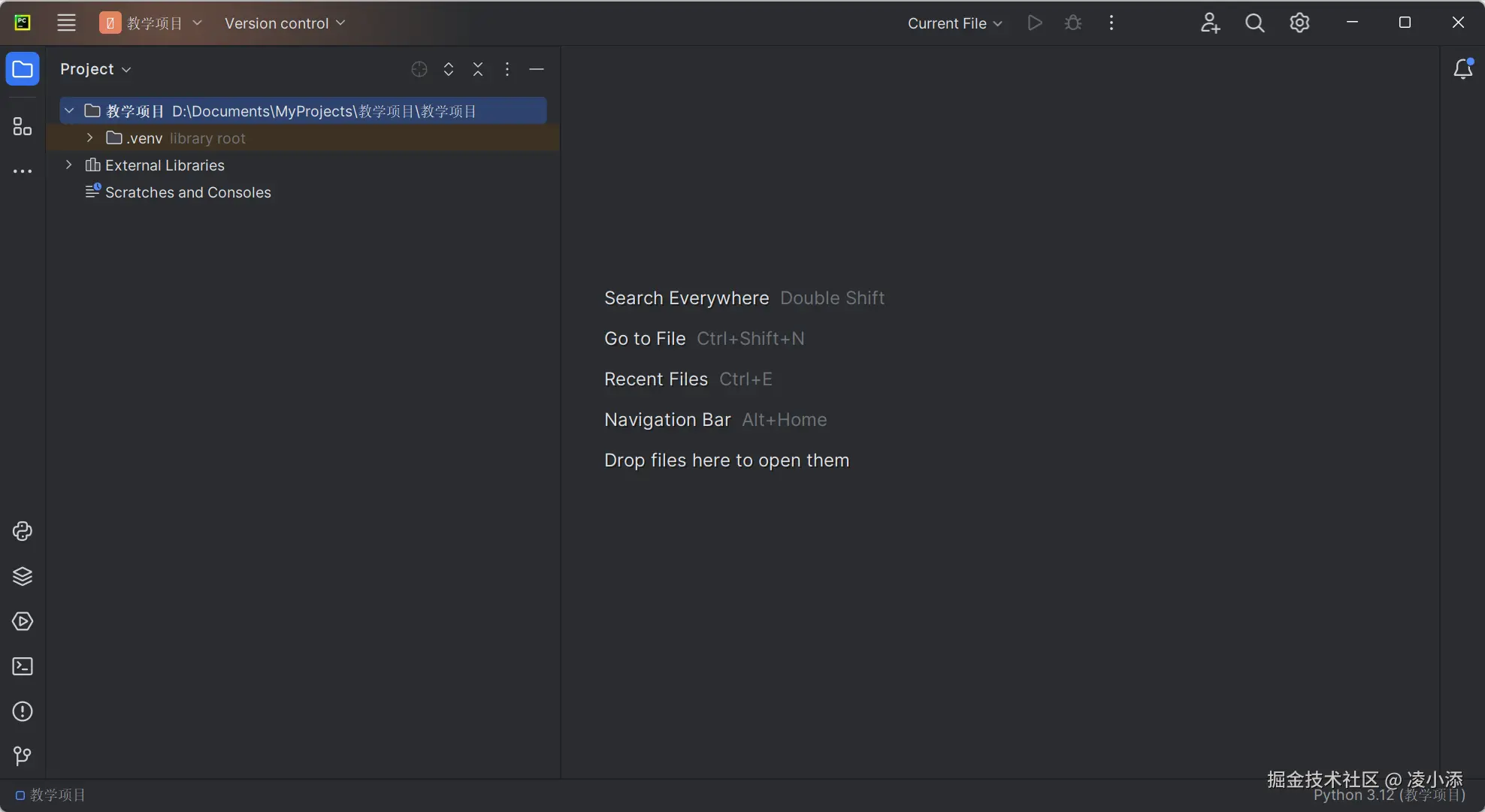The image size is (1485, 812).
Task: Open the Git tool window icon
Action: click(x=23, y=756)
